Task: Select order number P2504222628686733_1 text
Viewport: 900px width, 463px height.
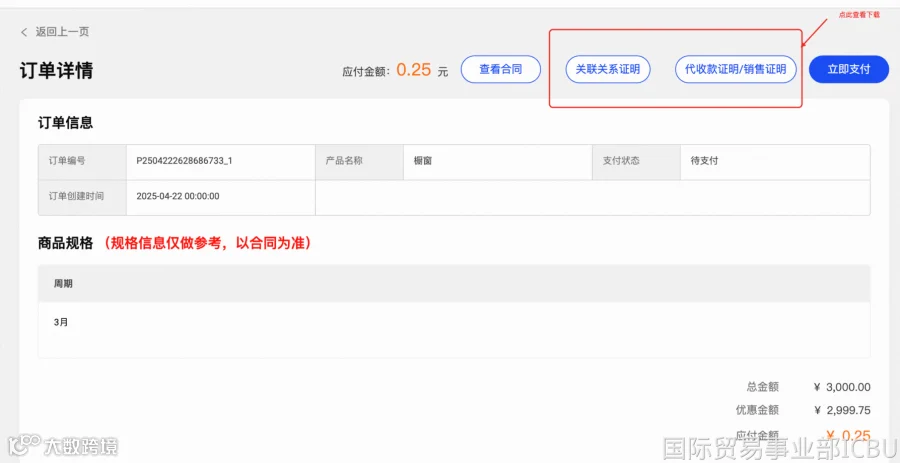Action: (184, 161)
